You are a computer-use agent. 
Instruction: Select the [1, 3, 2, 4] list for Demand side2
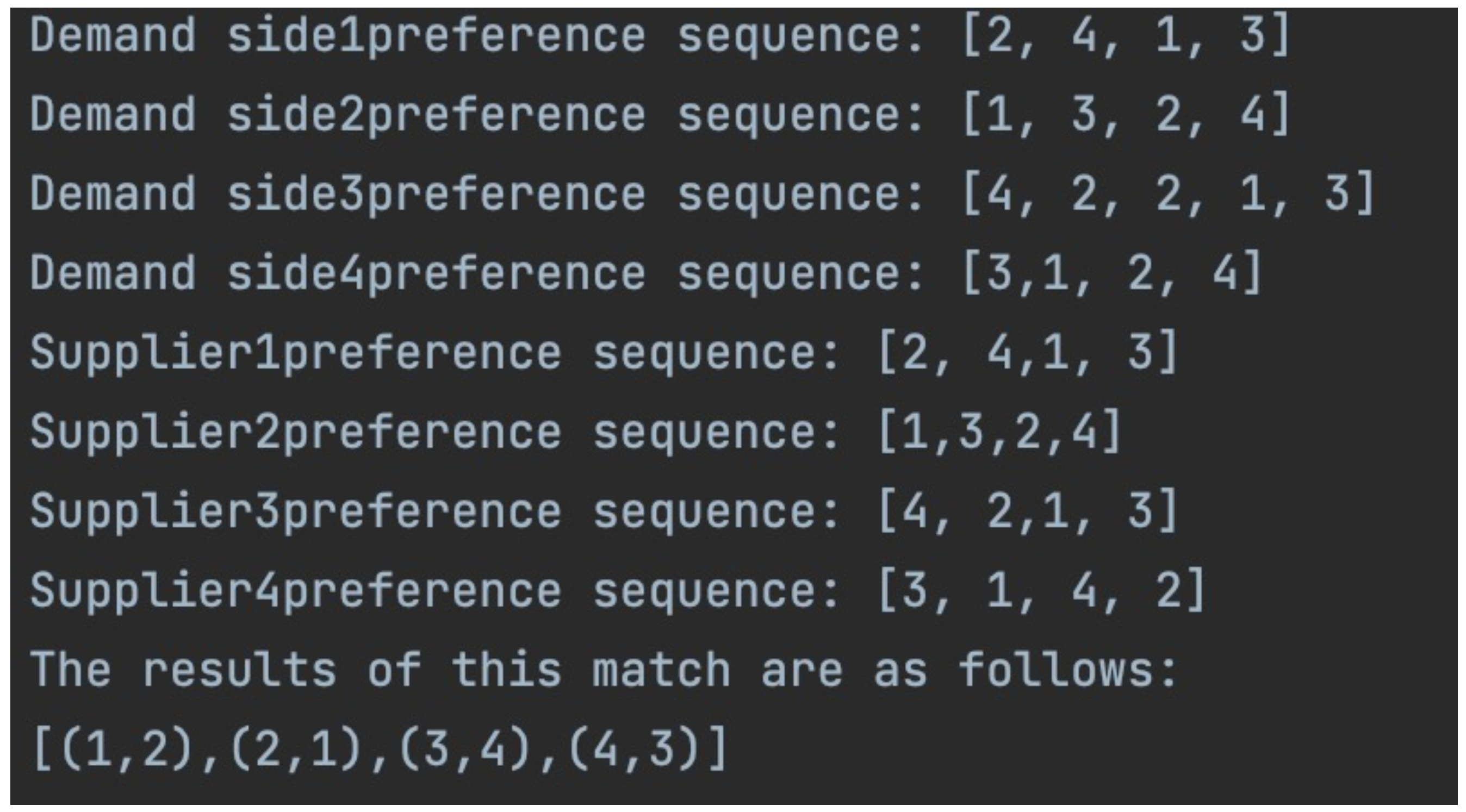pos(1126,115)
